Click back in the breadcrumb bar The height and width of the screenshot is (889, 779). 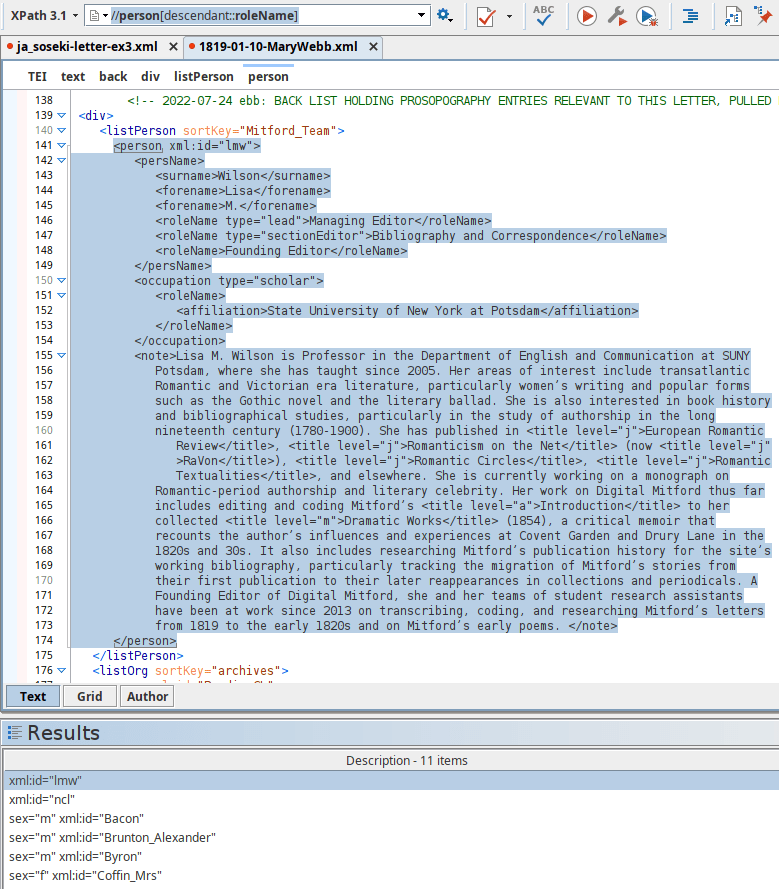(113, 77)
